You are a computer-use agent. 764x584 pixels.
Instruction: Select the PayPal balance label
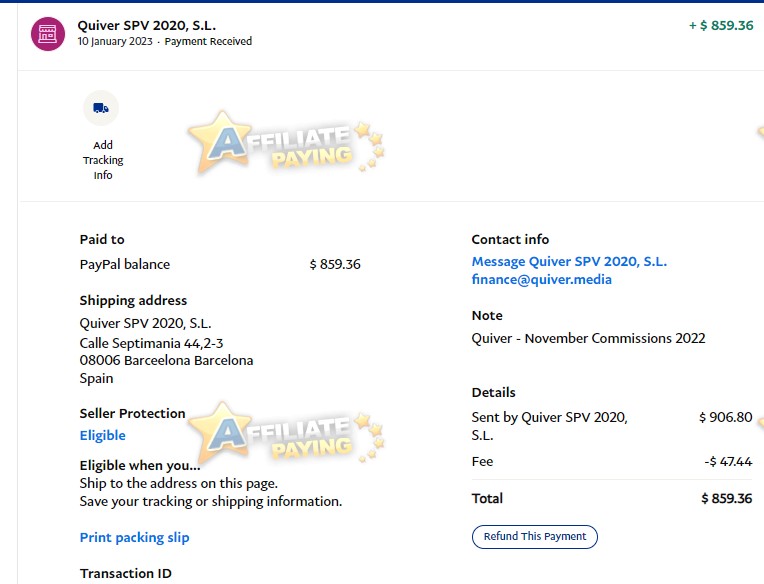tap(125, 264)
